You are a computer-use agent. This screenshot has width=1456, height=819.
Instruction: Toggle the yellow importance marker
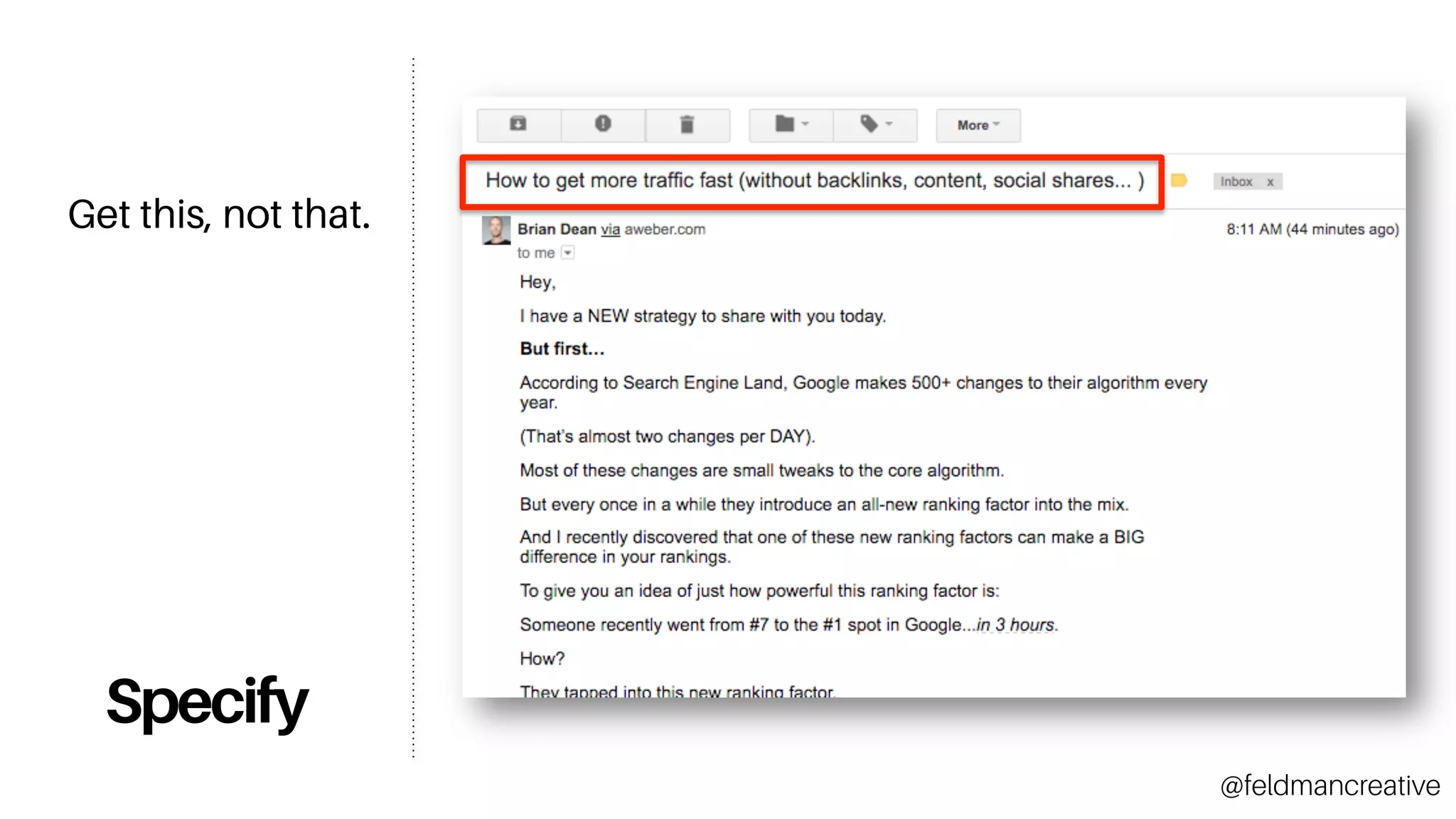[x=1179, y=181]
